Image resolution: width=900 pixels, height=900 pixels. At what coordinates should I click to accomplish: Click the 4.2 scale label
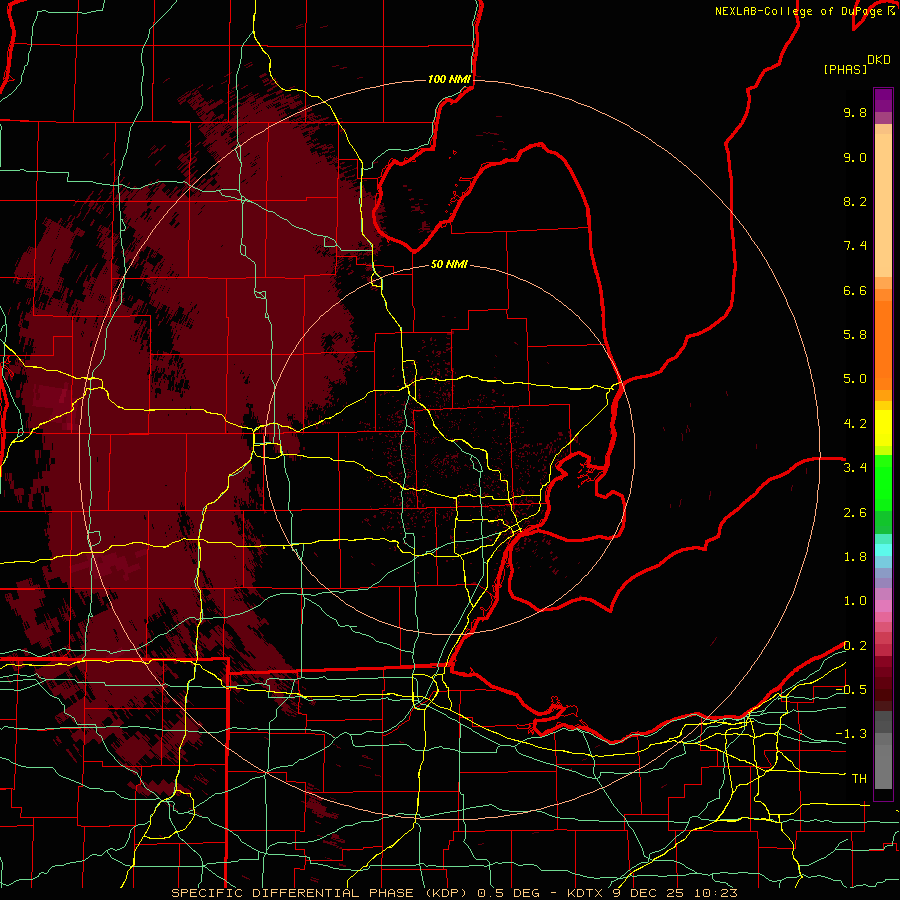tap(855, 424)
